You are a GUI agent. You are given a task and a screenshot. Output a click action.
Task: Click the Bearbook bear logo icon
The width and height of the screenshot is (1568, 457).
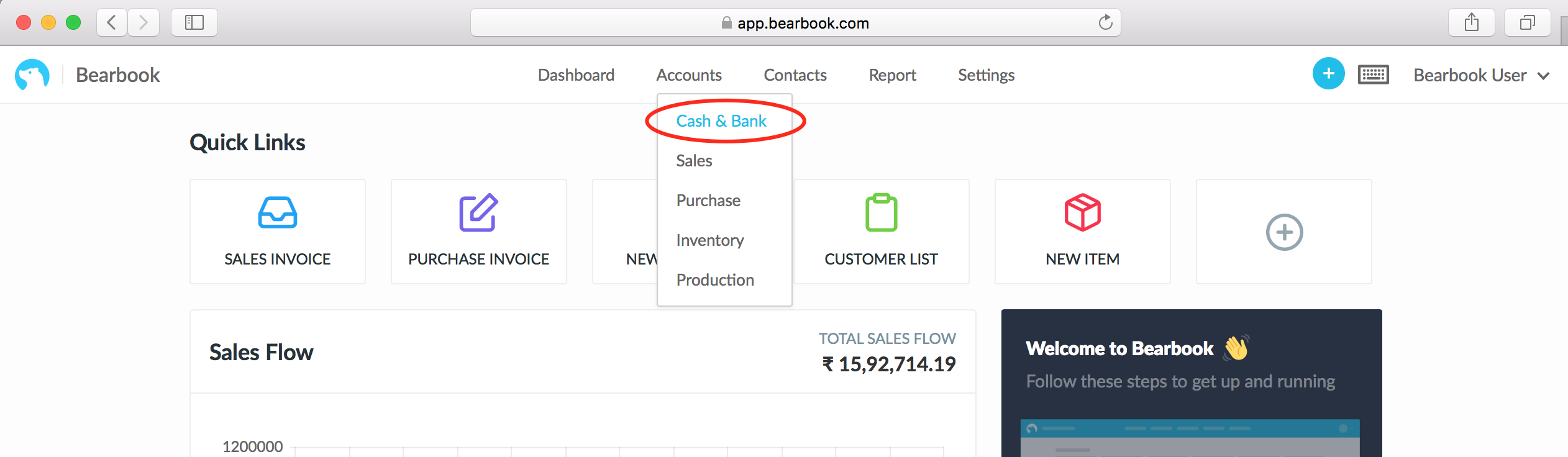32,75
